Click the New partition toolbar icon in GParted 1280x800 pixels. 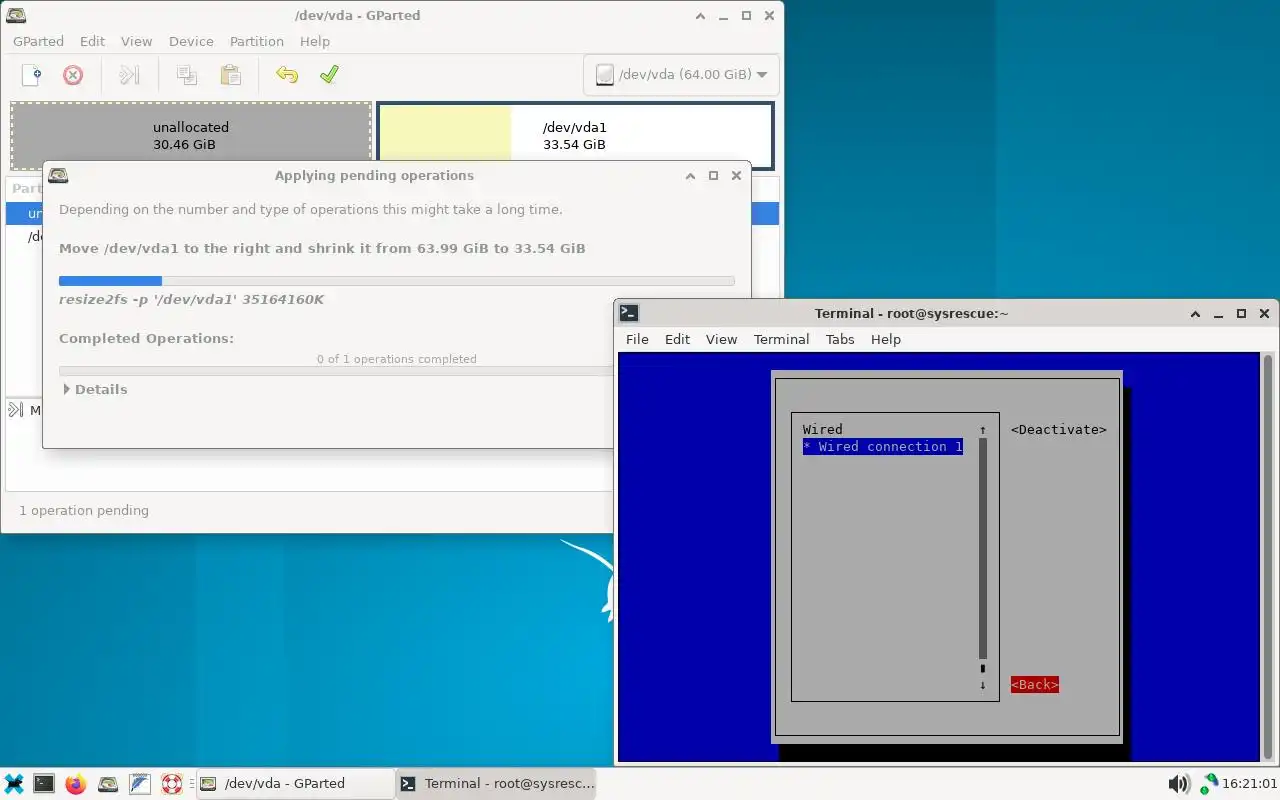coord(32,75)
